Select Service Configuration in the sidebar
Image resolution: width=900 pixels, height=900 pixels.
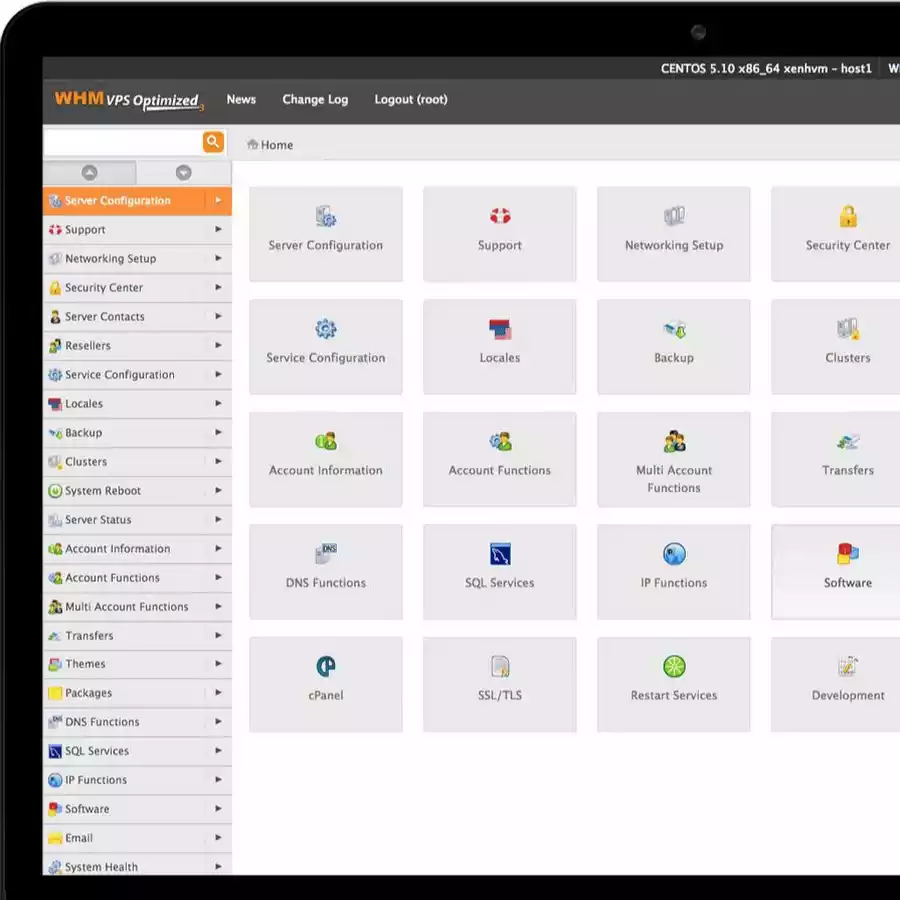(137, 374)
